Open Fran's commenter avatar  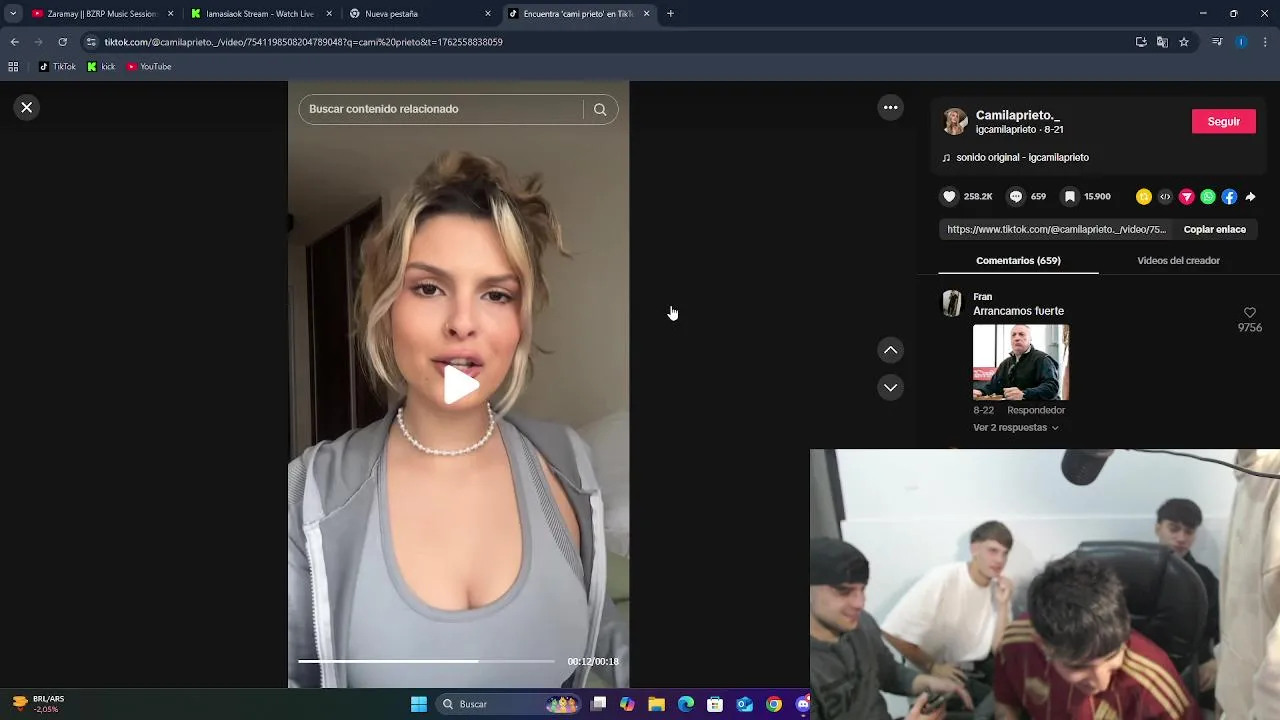point(952,303)
